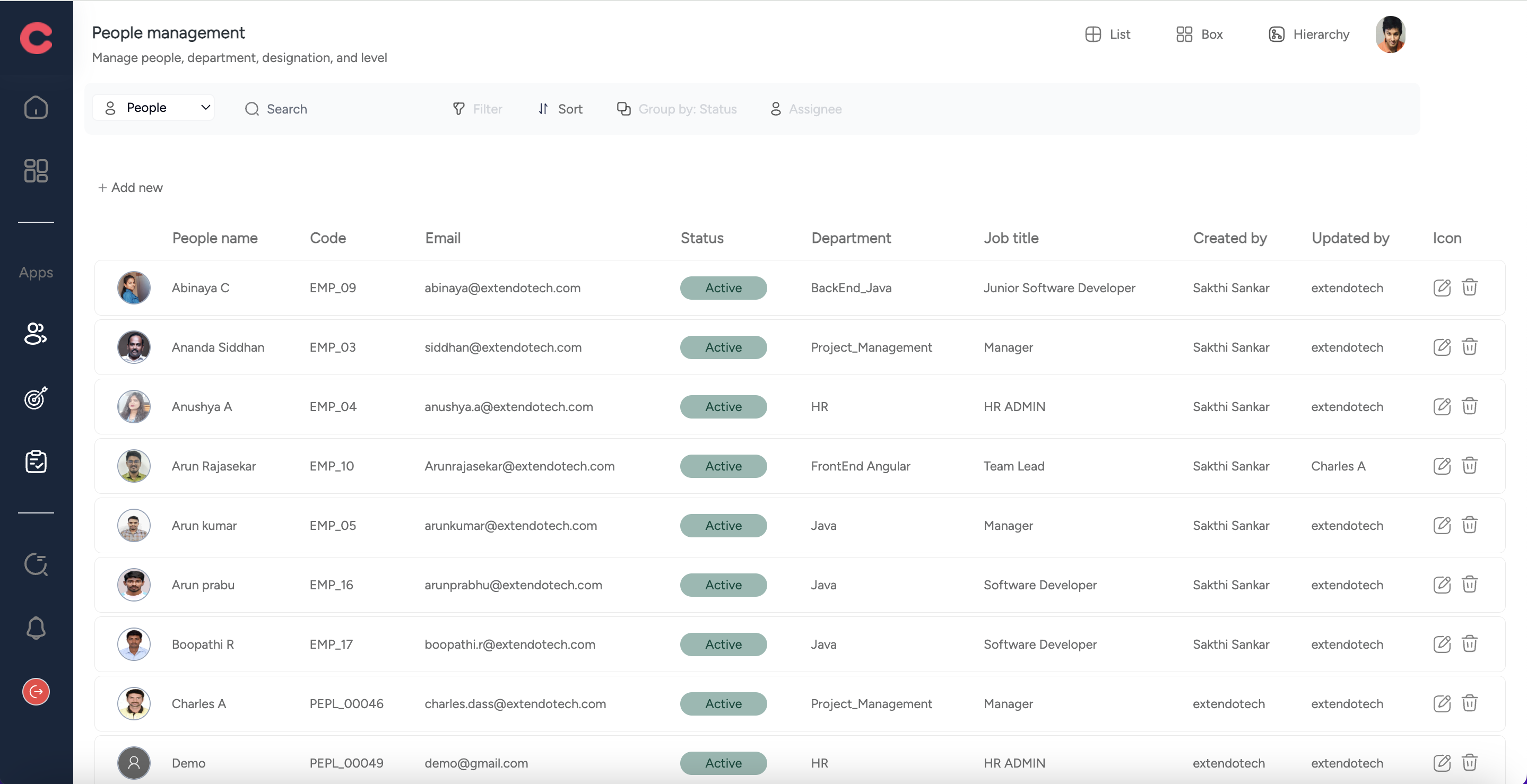The height and width of the screenshot is (784, 1527).
Task: Edit the Arun Rajasekar record
Action: coord(1442,466)
